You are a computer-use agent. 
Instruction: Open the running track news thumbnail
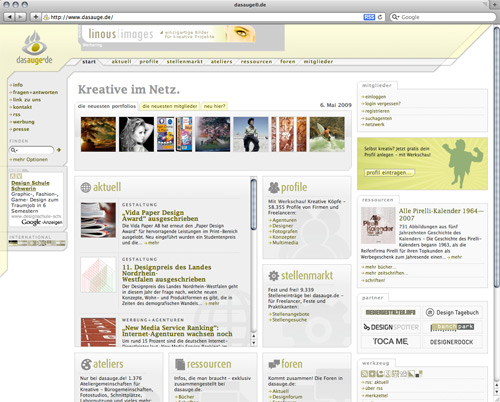[98, 332]
